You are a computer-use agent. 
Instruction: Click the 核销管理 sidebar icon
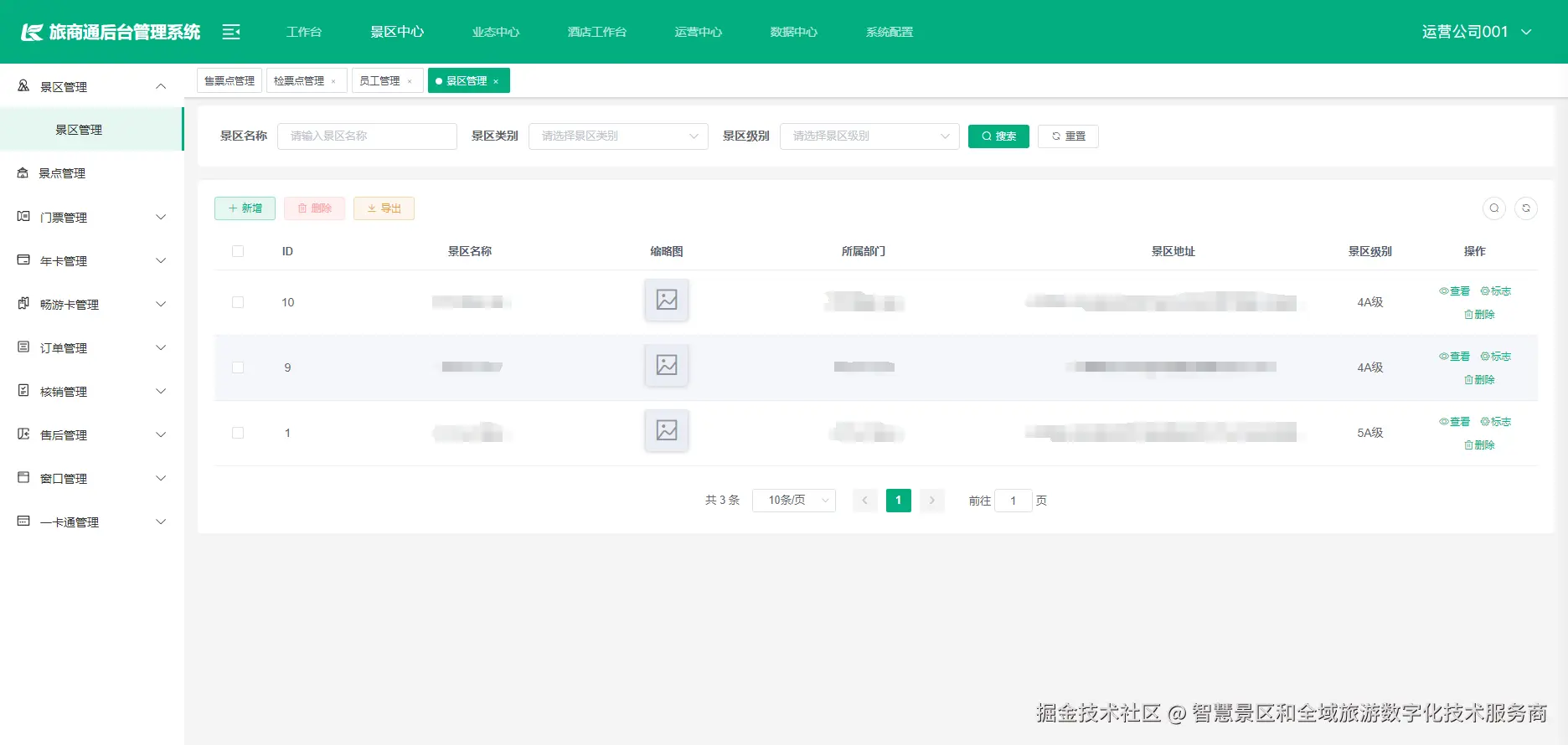(23, 391)
